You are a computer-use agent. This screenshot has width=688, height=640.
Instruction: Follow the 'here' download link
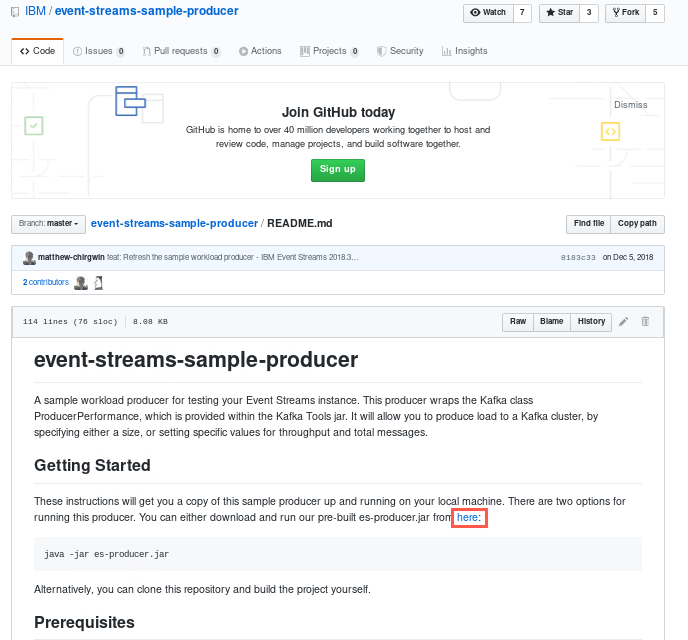coord(467,518)
